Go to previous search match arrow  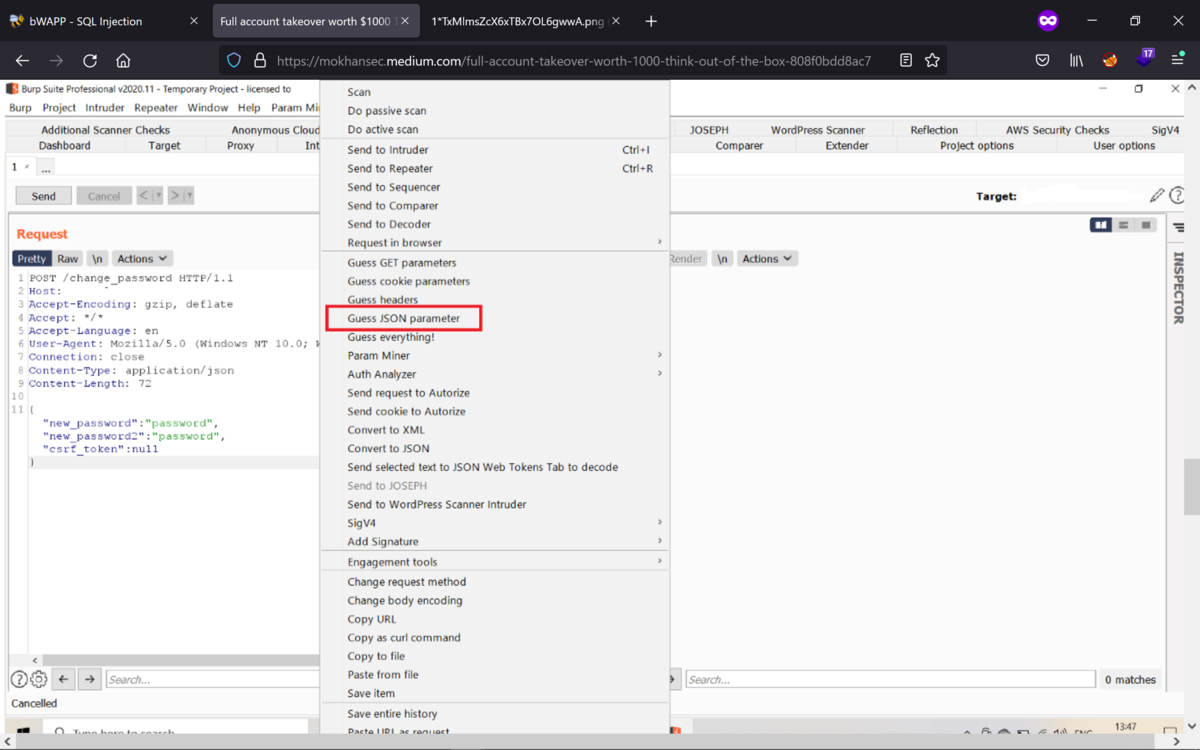pyautogui.click(x=64, y=679)
